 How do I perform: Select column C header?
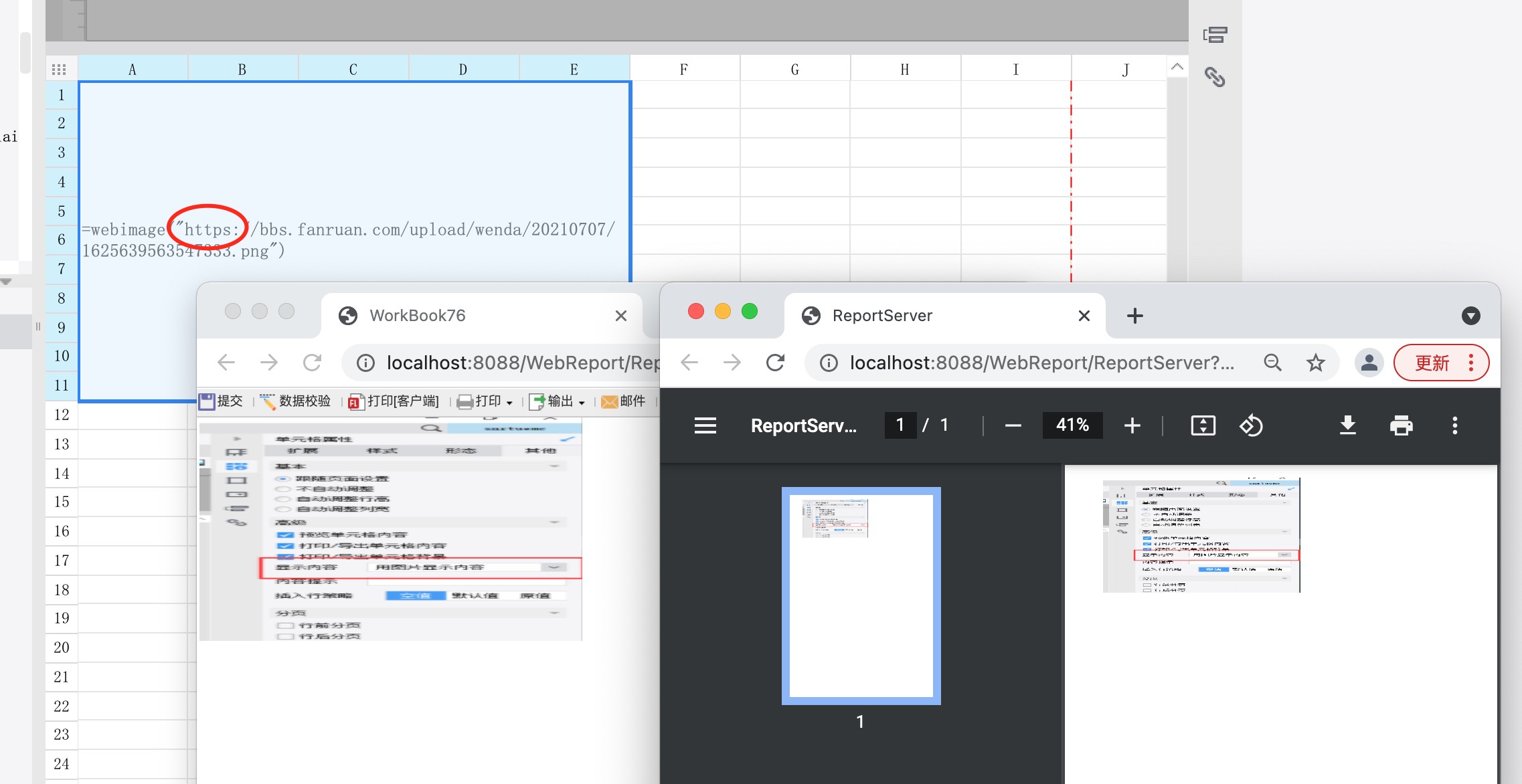(353, 70)
